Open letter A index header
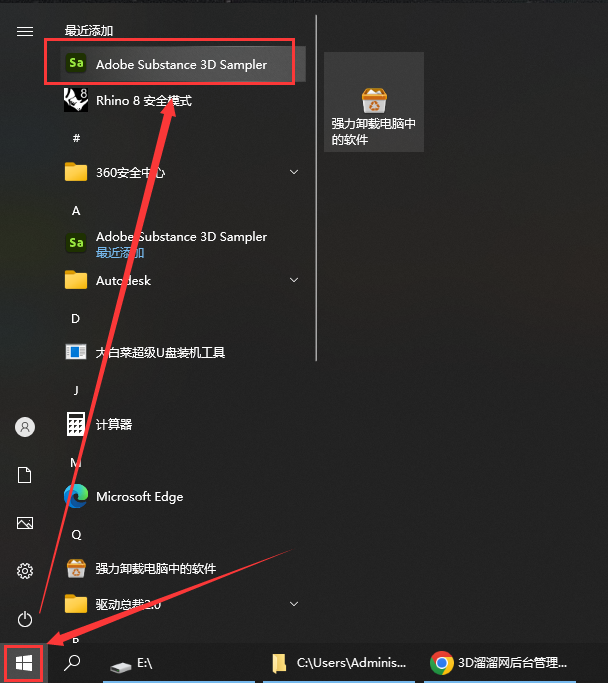Image resolution: width=608 pixels, height=683 pixels. pos(76,211)
